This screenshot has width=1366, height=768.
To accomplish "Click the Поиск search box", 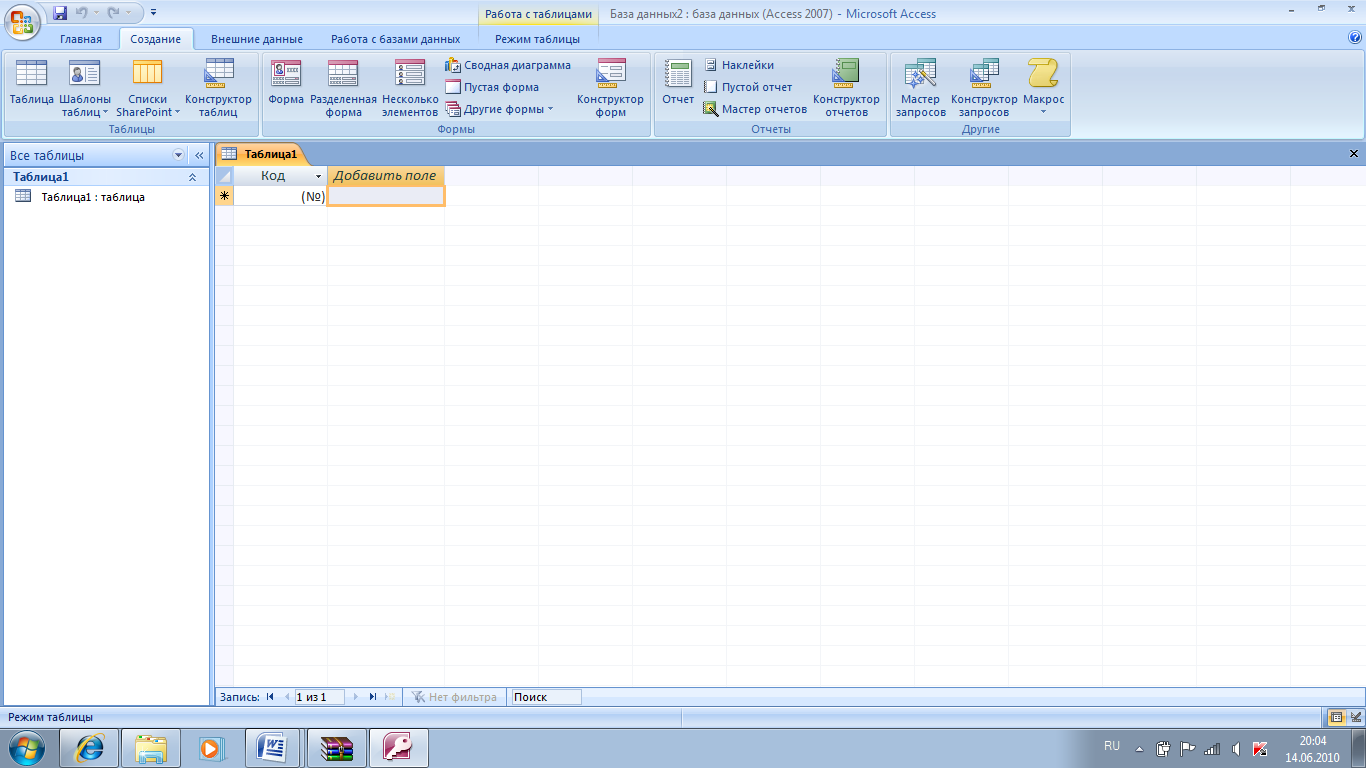I will point(546,697).
